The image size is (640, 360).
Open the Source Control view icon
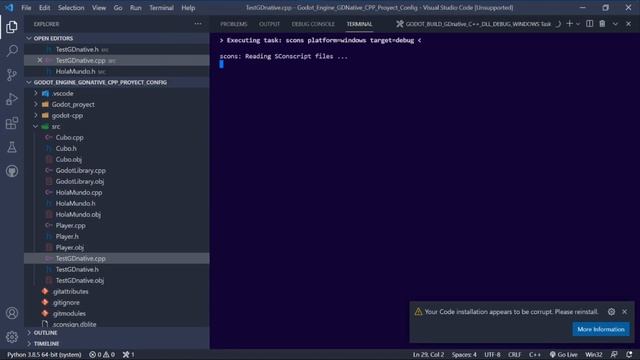12,75
